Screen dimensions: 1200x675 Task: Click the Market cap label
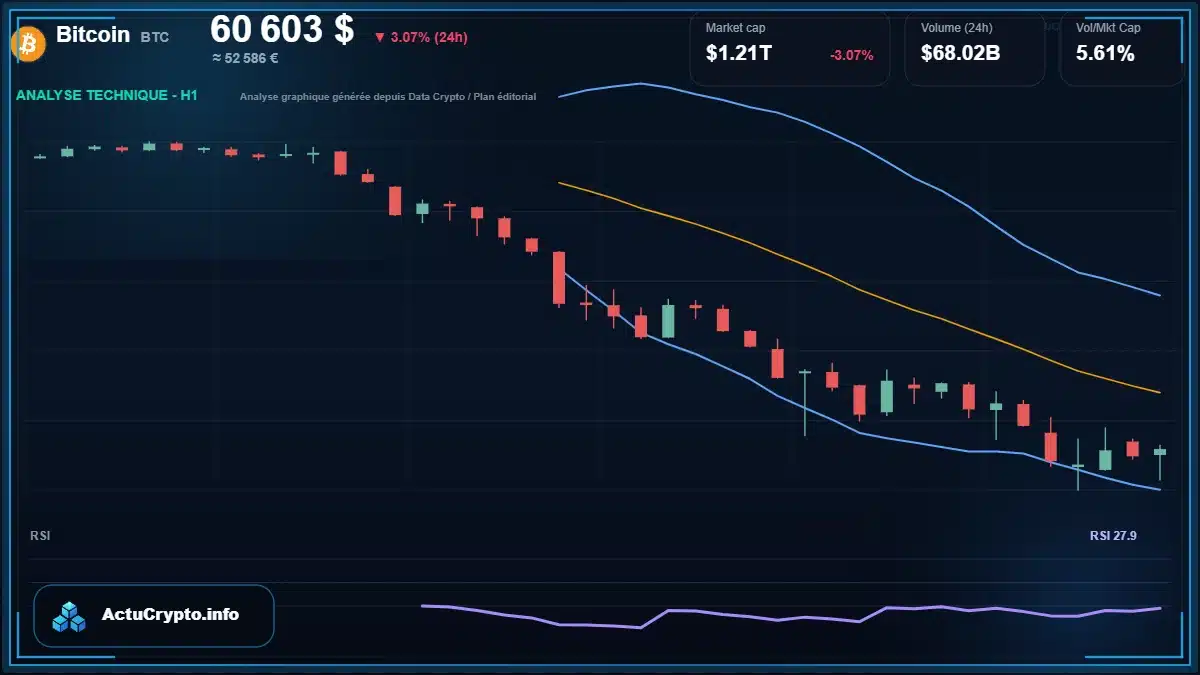(x=735, y=28)
